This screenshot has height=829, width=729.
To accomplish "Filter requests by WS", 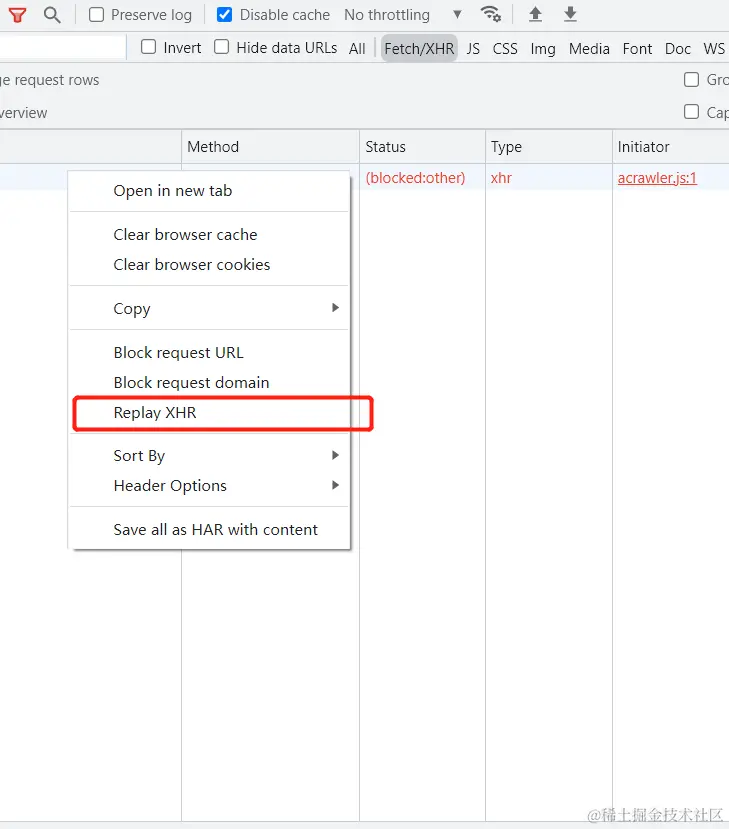I will click(714, 49).
